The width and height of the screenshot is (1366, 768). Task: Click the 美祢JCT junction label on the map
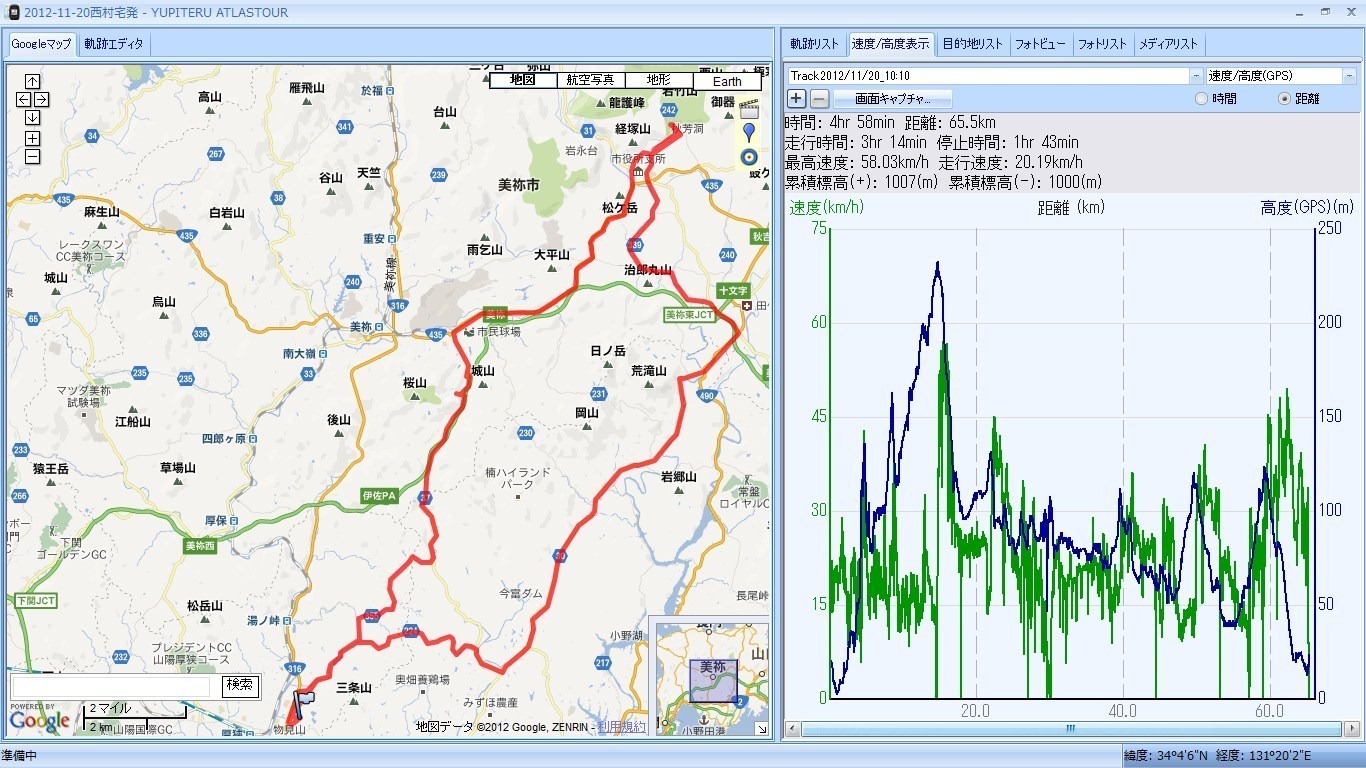point(687,314)
